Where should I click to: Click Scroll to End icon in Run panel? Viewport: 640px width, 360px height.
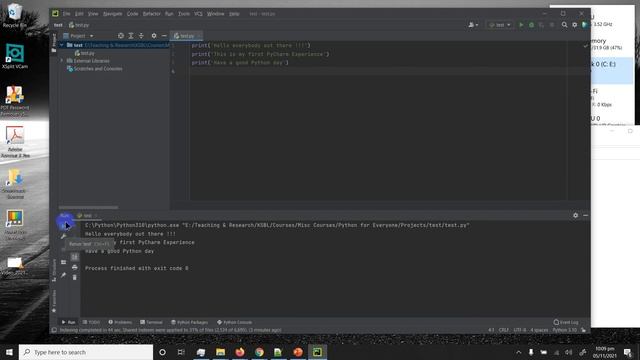pyautogui.click(x=75, y=257)
